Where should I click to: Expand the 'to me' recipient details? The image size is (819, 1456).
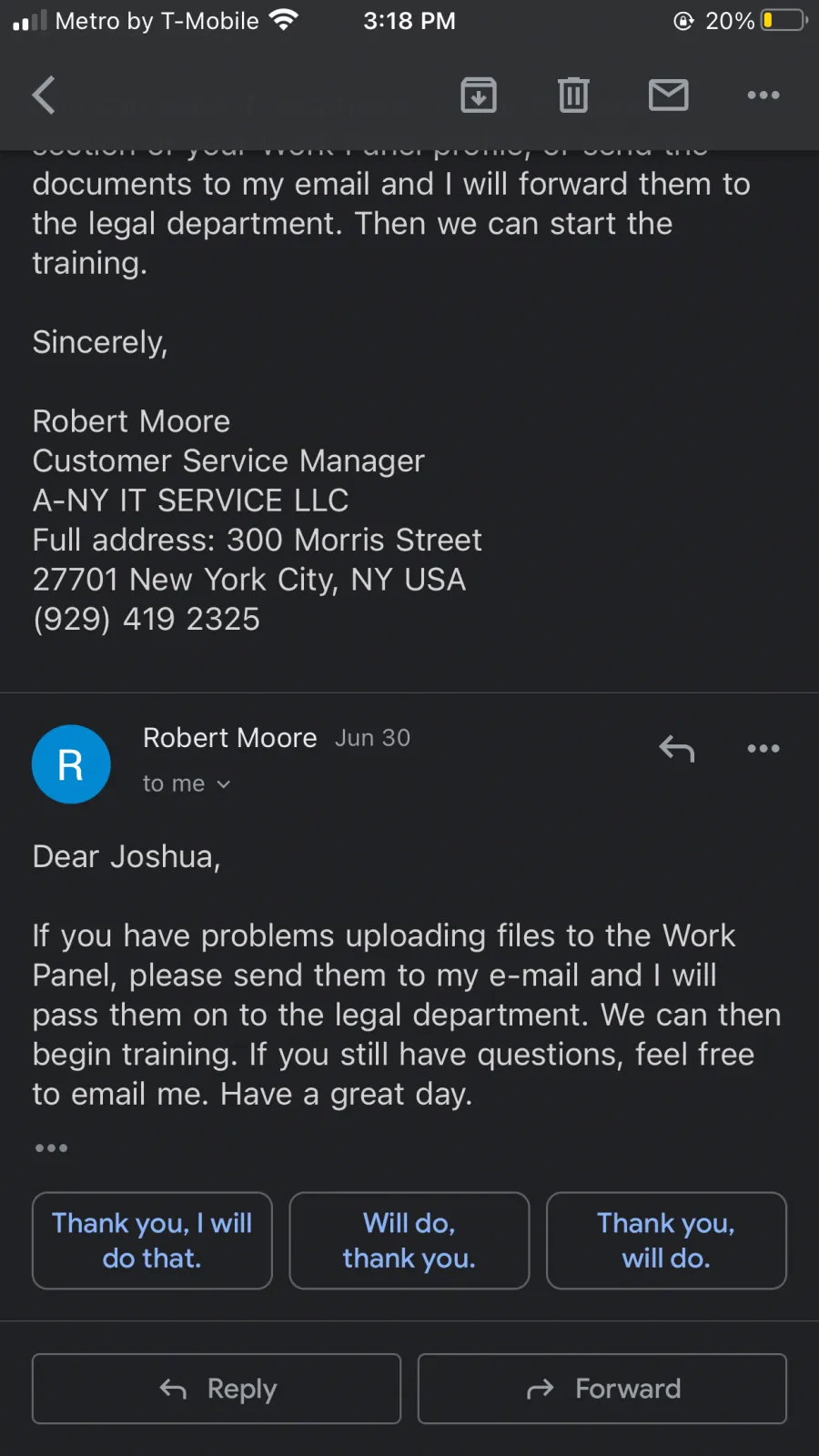187,784
